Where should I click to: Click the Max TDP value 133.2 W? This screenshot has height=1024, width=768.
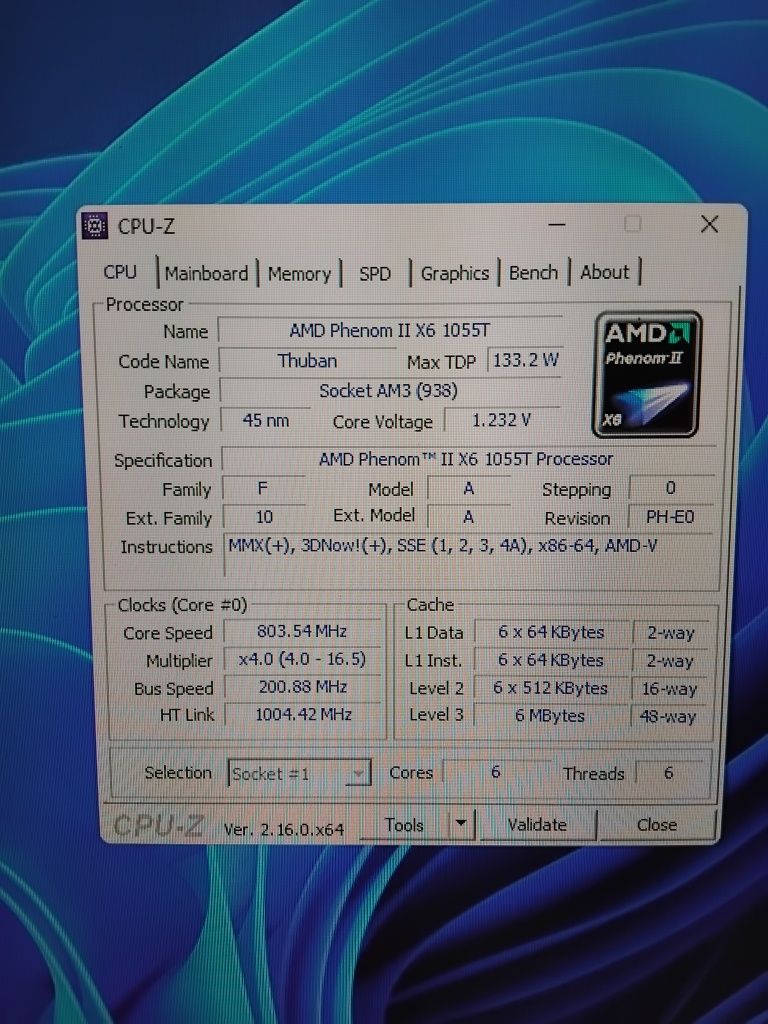[525, 360]
